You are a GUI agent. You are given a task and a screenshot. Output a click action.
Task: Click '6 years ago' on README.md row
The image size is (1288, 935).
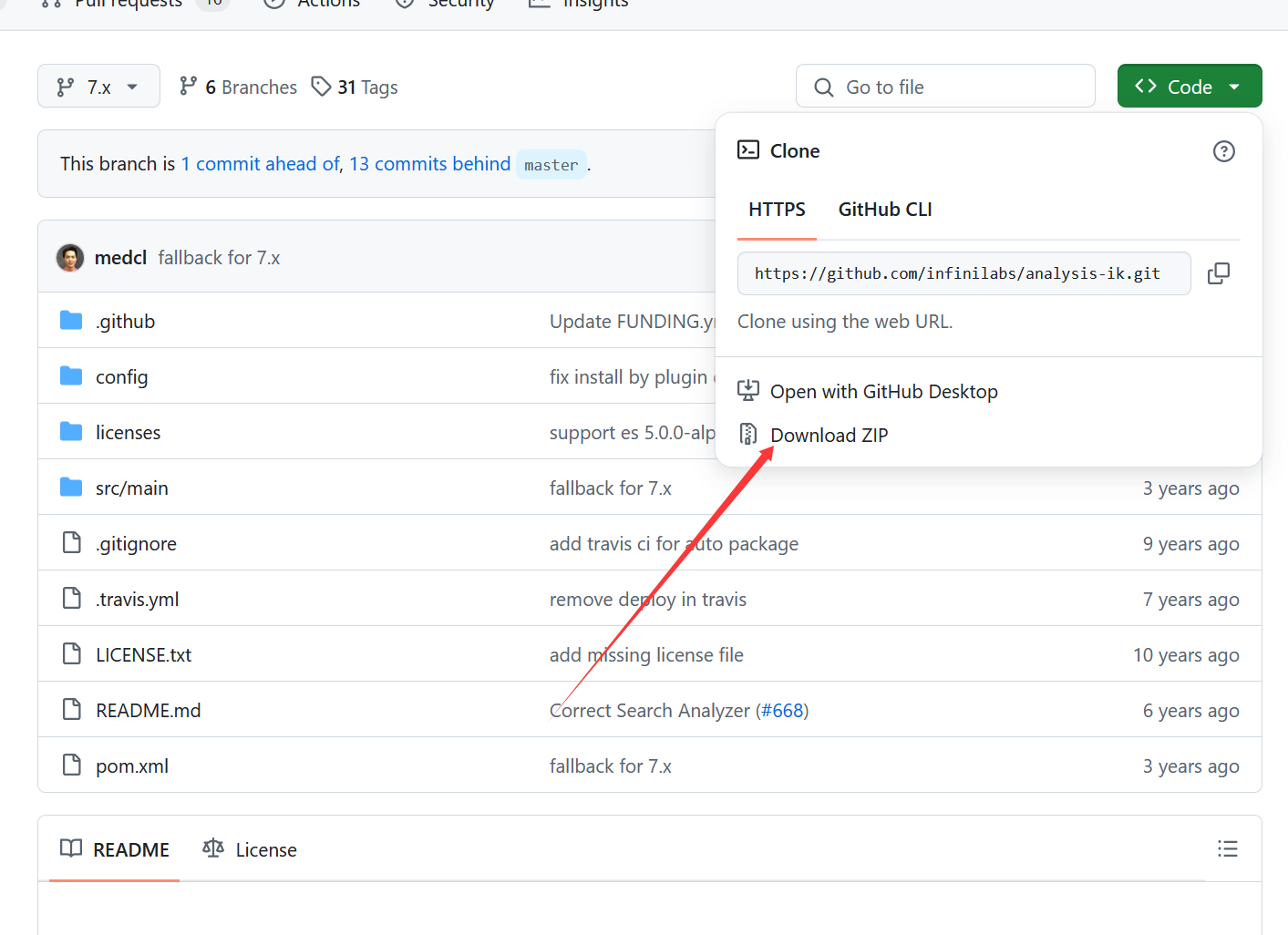(1191, 711)
